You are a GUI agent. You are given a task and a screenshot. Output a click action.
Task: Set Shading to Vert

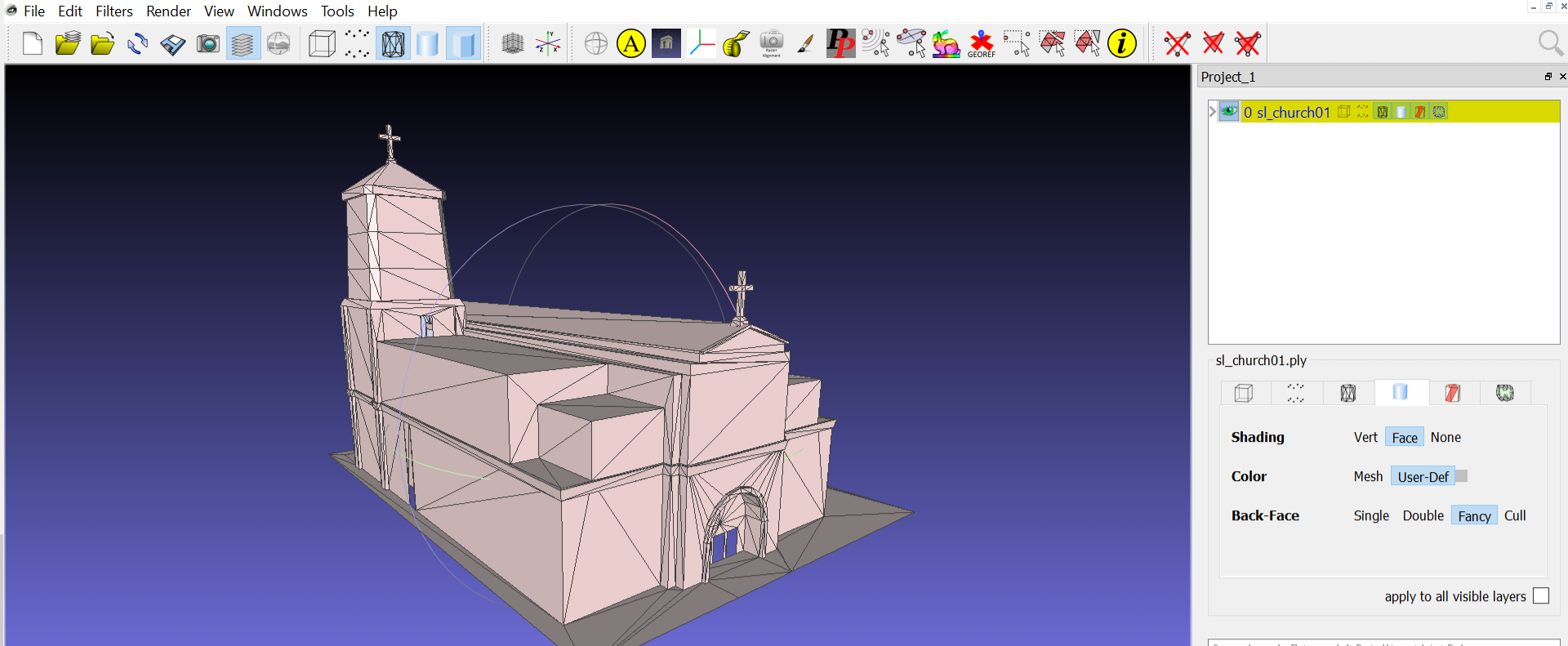pos(1365,438)
